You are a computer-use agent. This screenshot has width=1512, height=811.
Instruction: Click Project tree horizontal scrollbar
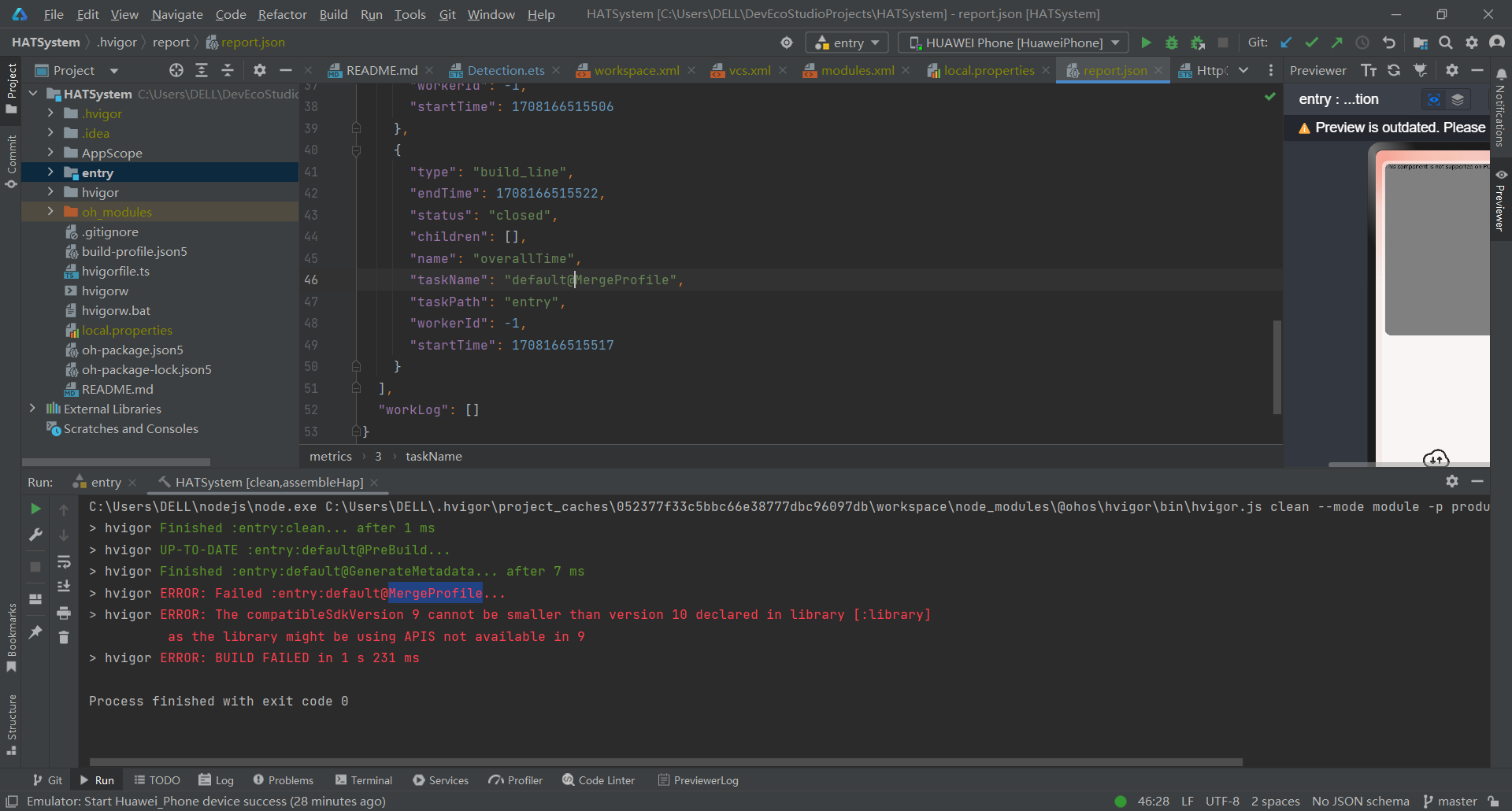coord(116,461)
